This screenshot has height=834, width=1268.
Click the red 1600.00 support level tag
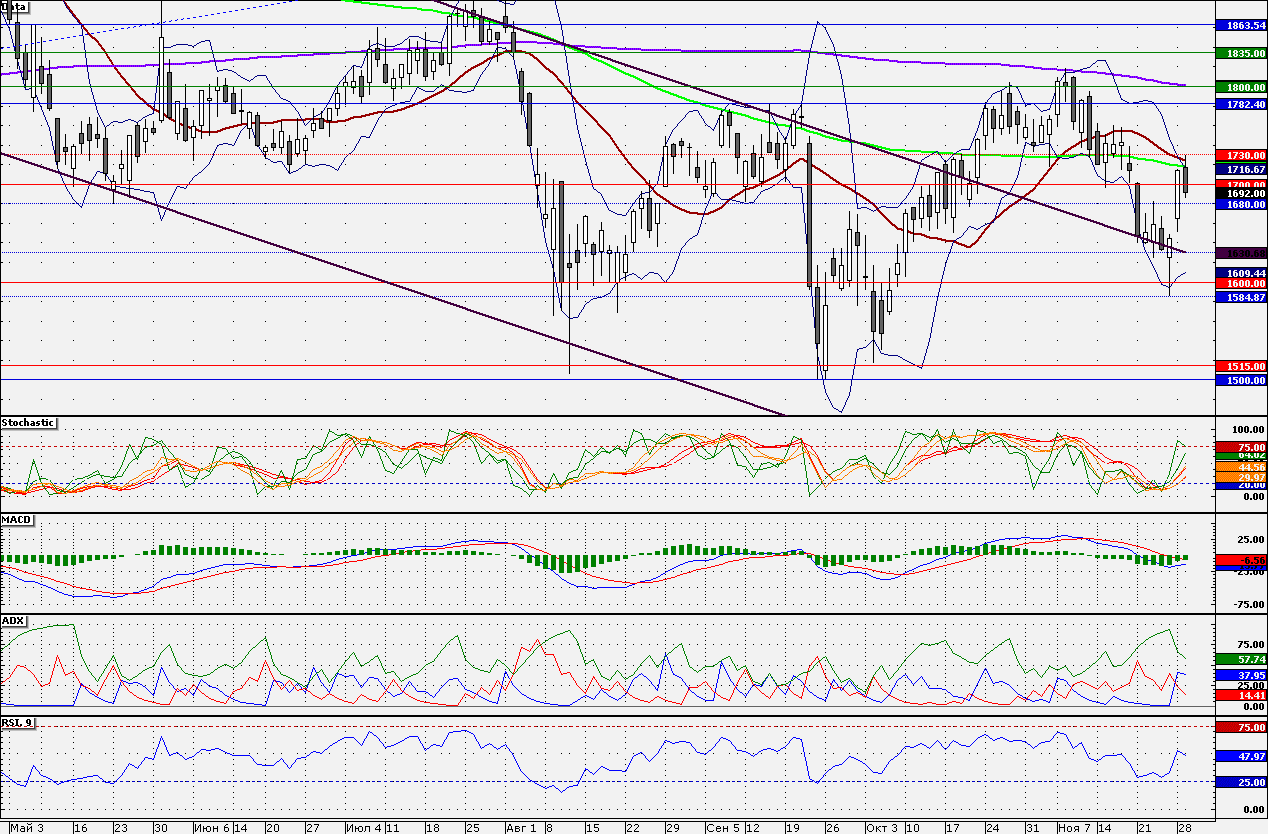coord(1240,284)
